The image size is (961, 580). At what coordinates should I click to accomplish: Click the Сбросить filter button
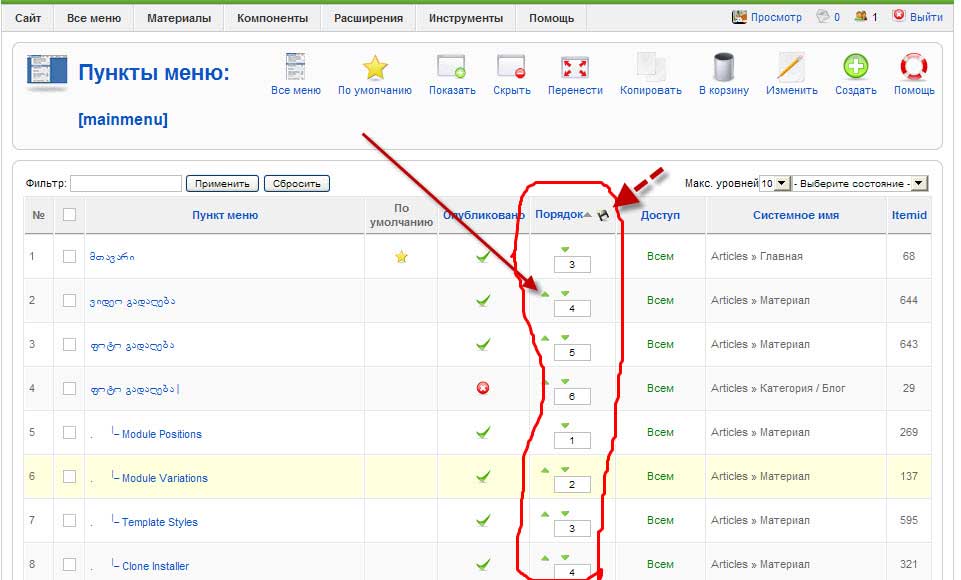click(x=297, y=183)
